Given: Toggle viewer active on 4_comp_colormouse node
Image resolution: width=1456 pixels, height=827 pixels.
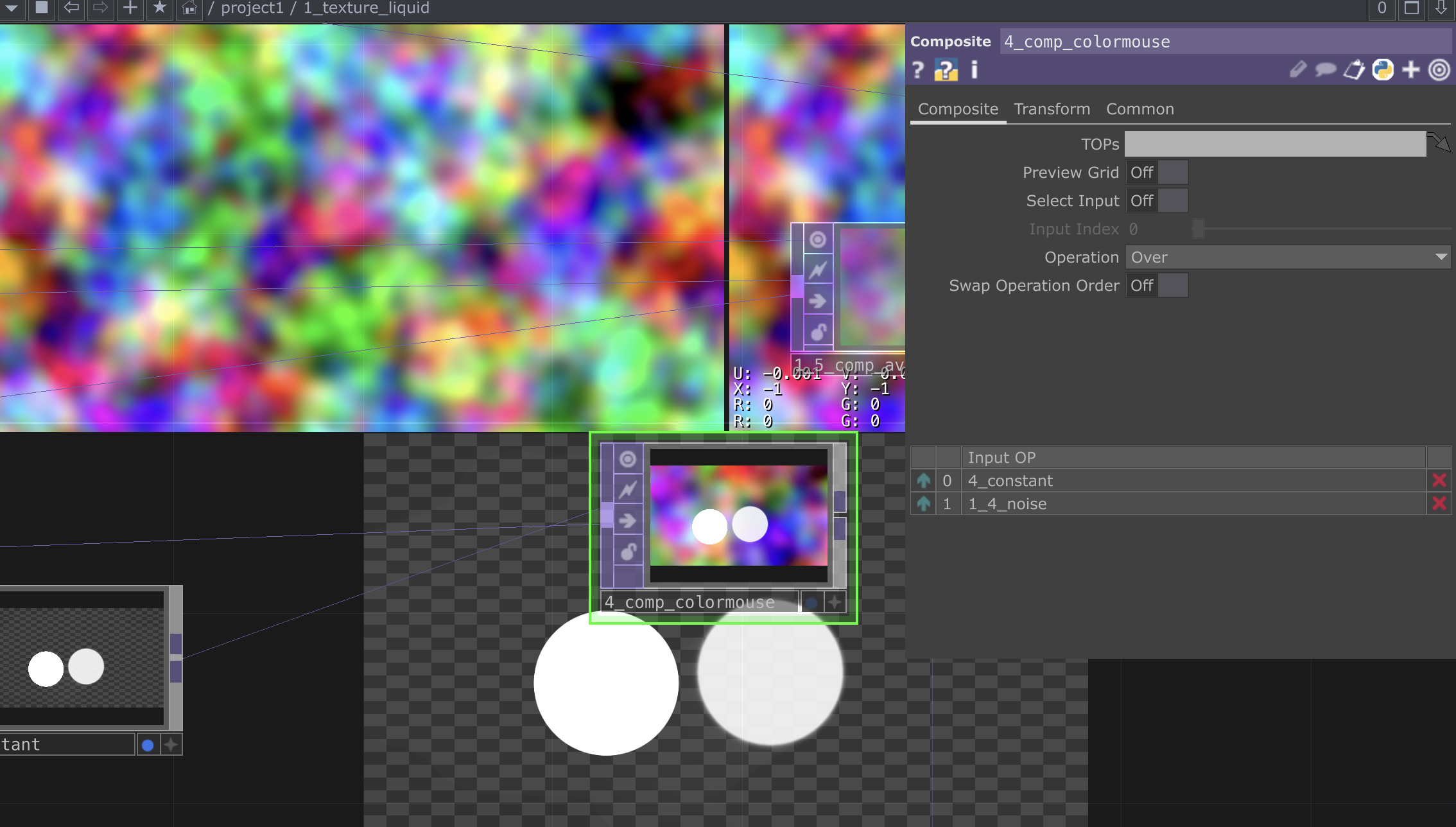Looking at the screenshot, I should click(x=628, y=459).
